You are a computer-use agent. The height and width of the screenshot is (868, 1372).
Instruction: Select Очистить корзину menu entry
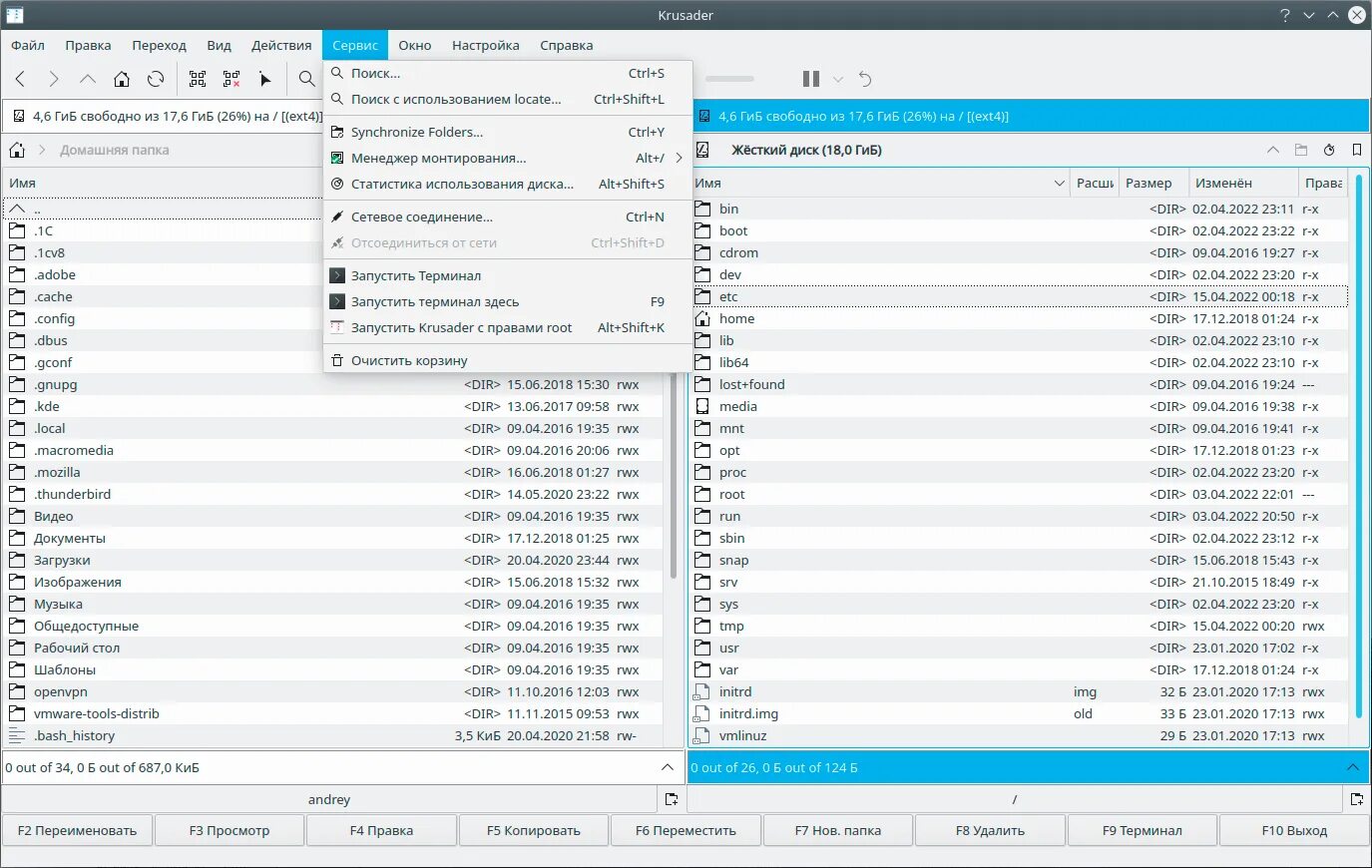(x=508, y=360)
